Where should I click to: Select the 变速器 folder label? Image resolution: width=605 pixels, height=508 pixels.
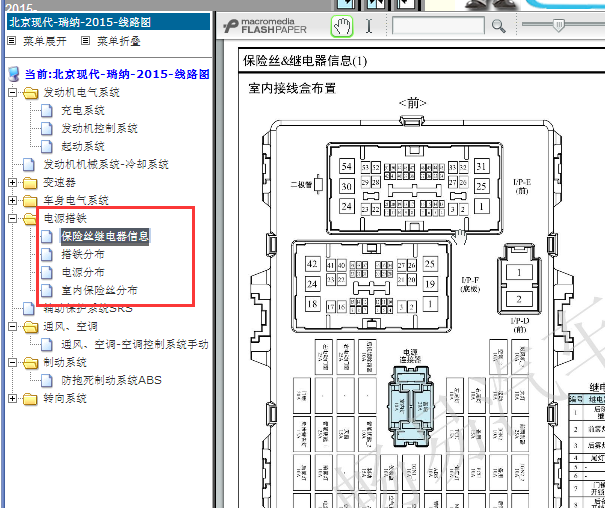pos(59,182)
